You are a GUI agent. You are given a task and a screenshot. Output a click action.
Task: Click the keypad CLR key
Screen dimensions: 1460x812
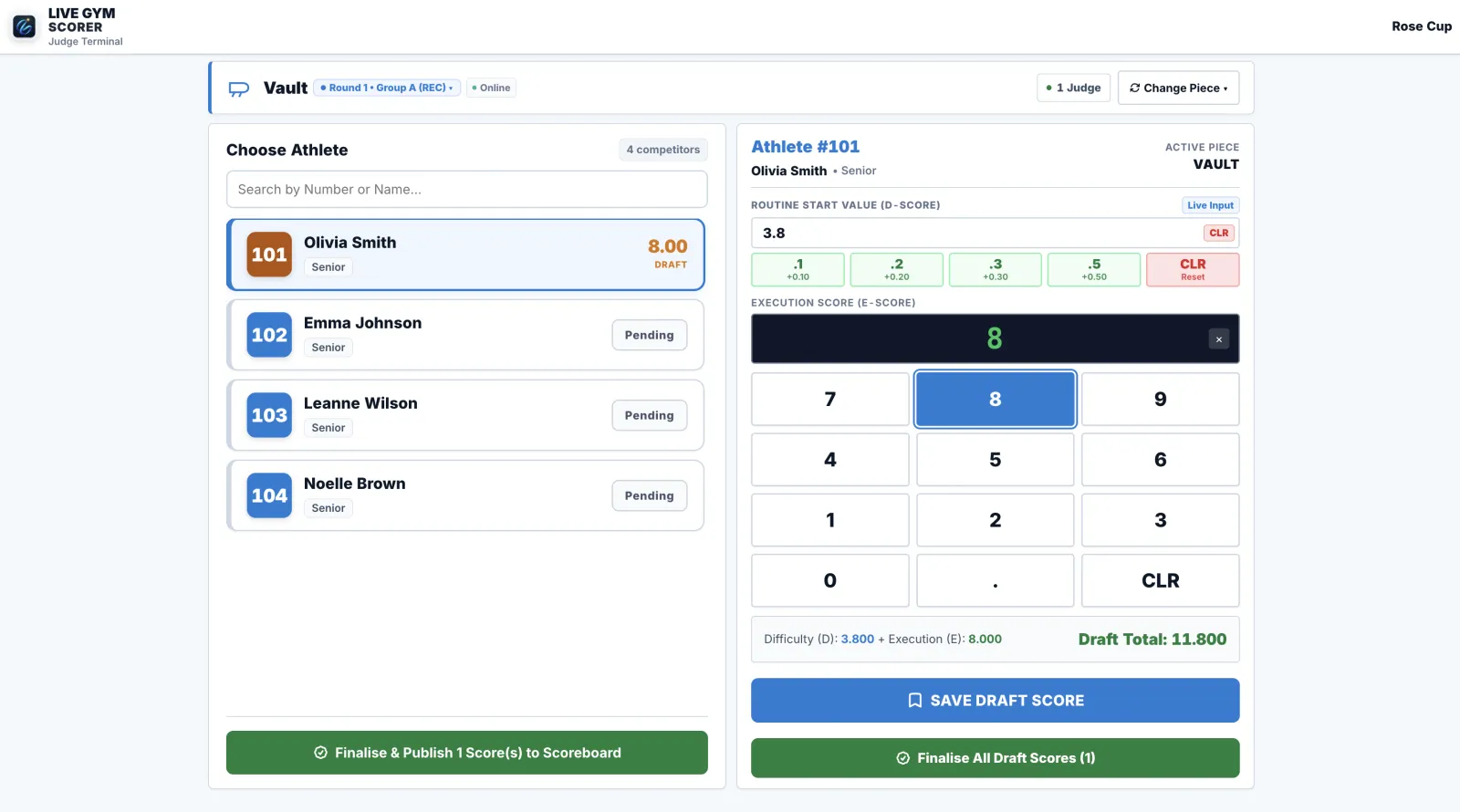[x=1161, y=580]
